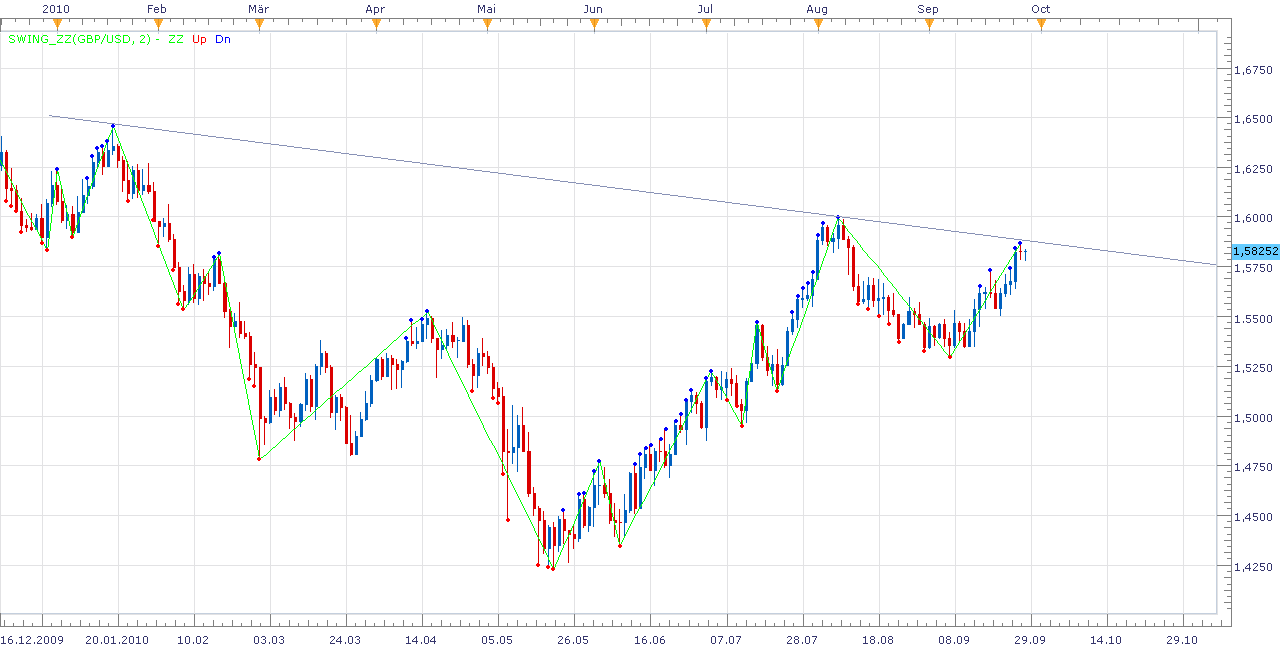The width and height of the screenshot is (1288, 651).
Task: Select the SWING_ZZ(GBP/USD, 2) indicator label
Action: point(82,40)
